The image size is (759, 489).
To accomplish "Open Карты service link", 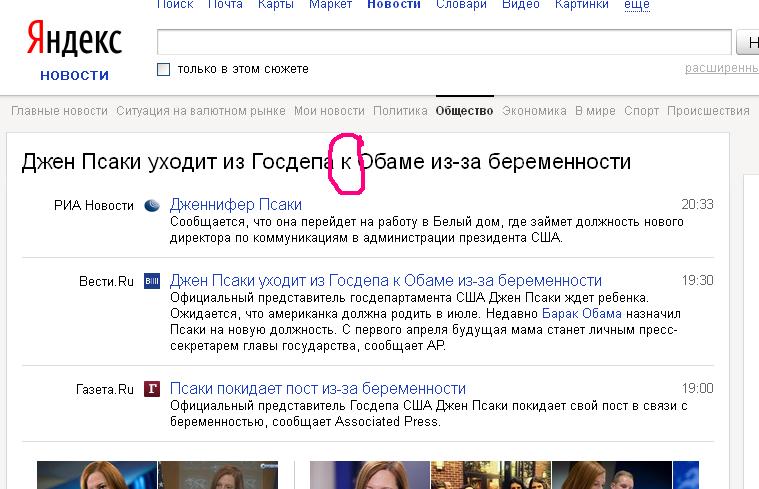I will pos(276,4).
